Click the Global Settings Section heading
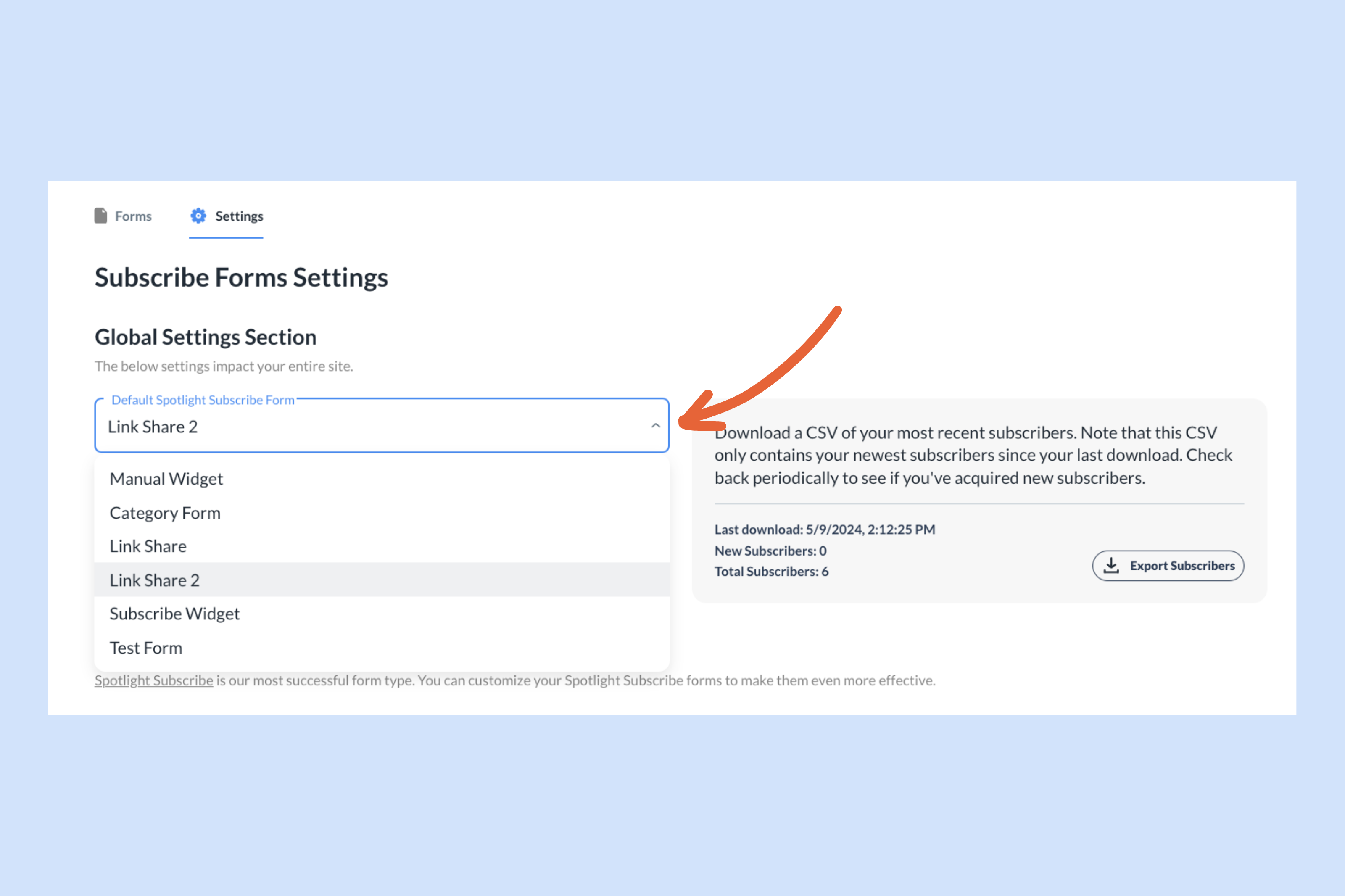Viewport: 1345px width, 896px height. pos(206,337)
